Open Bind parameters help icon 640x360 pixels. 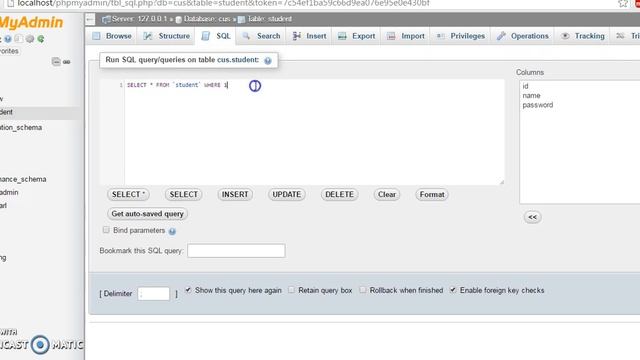(172, 231)
